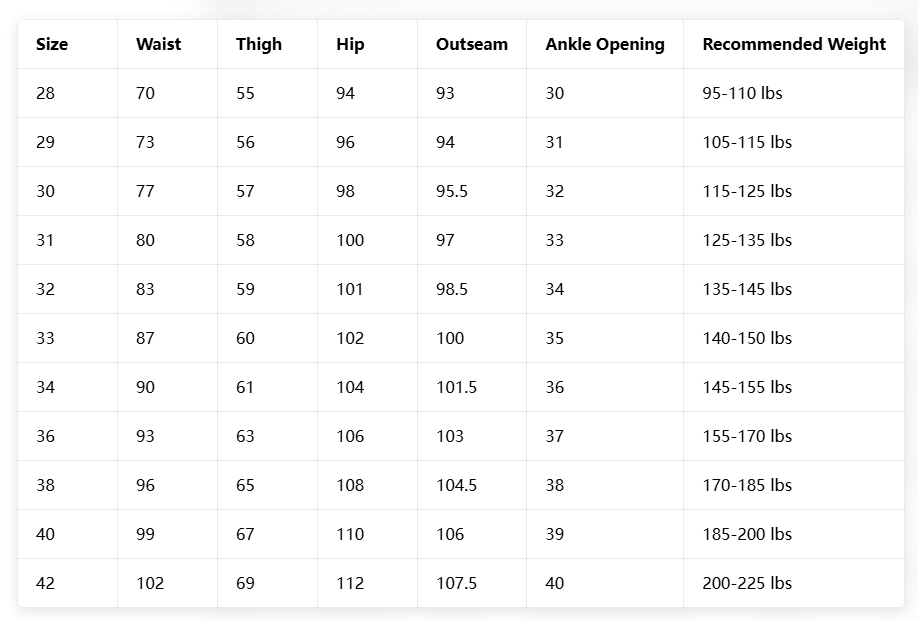Select the hip value 112
918x620 pixels.
350,583
